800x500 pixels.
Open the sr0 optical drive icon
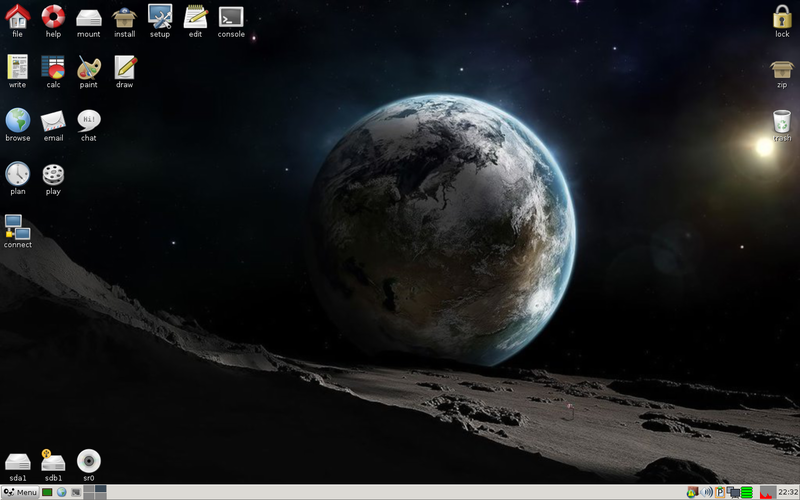pyautogui.click(x=89, y=465)
